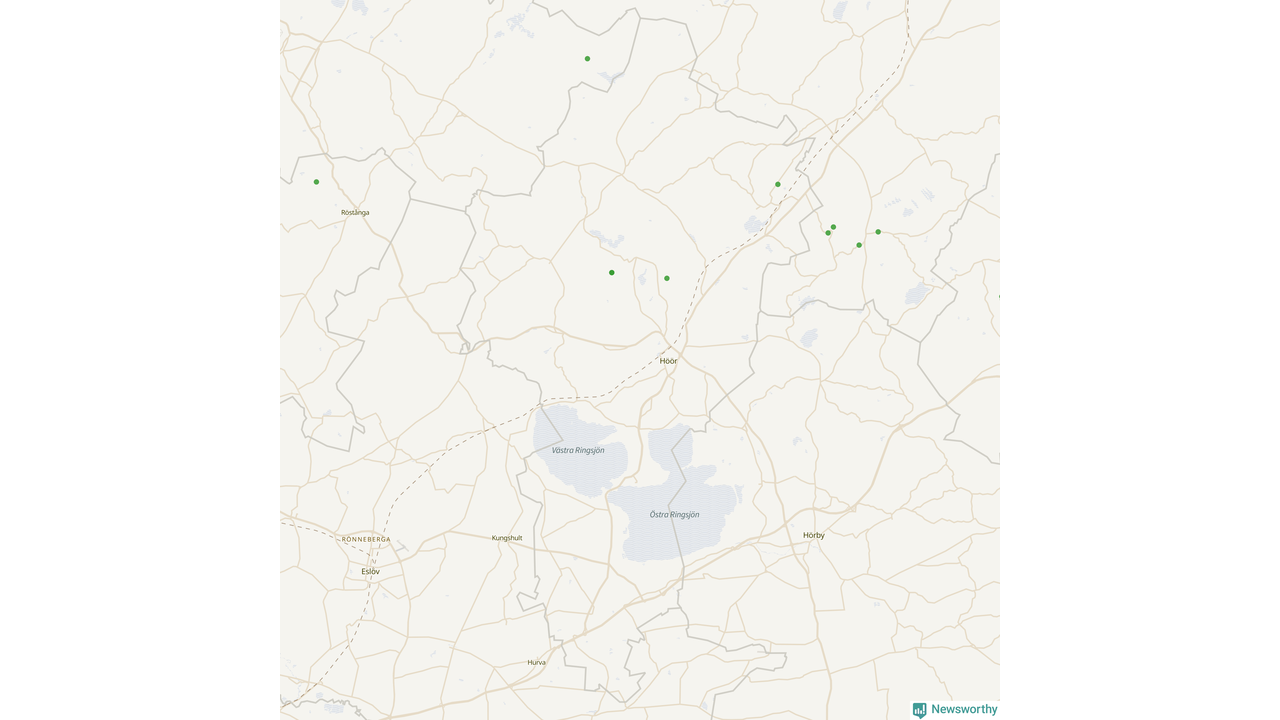The image size is (1280, 720).
Task: Click the green marker between pair and easternmost dot
Action: [859, 245]
